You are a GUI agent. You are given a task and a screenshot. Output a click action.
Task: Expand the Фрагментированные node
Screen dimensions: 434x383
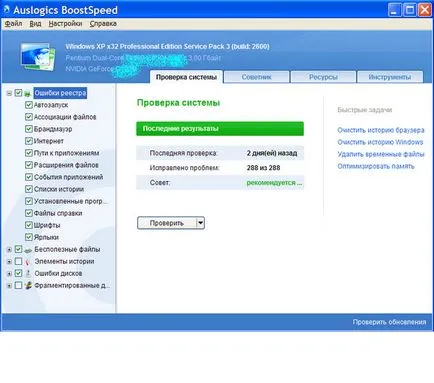coord(9,286)
